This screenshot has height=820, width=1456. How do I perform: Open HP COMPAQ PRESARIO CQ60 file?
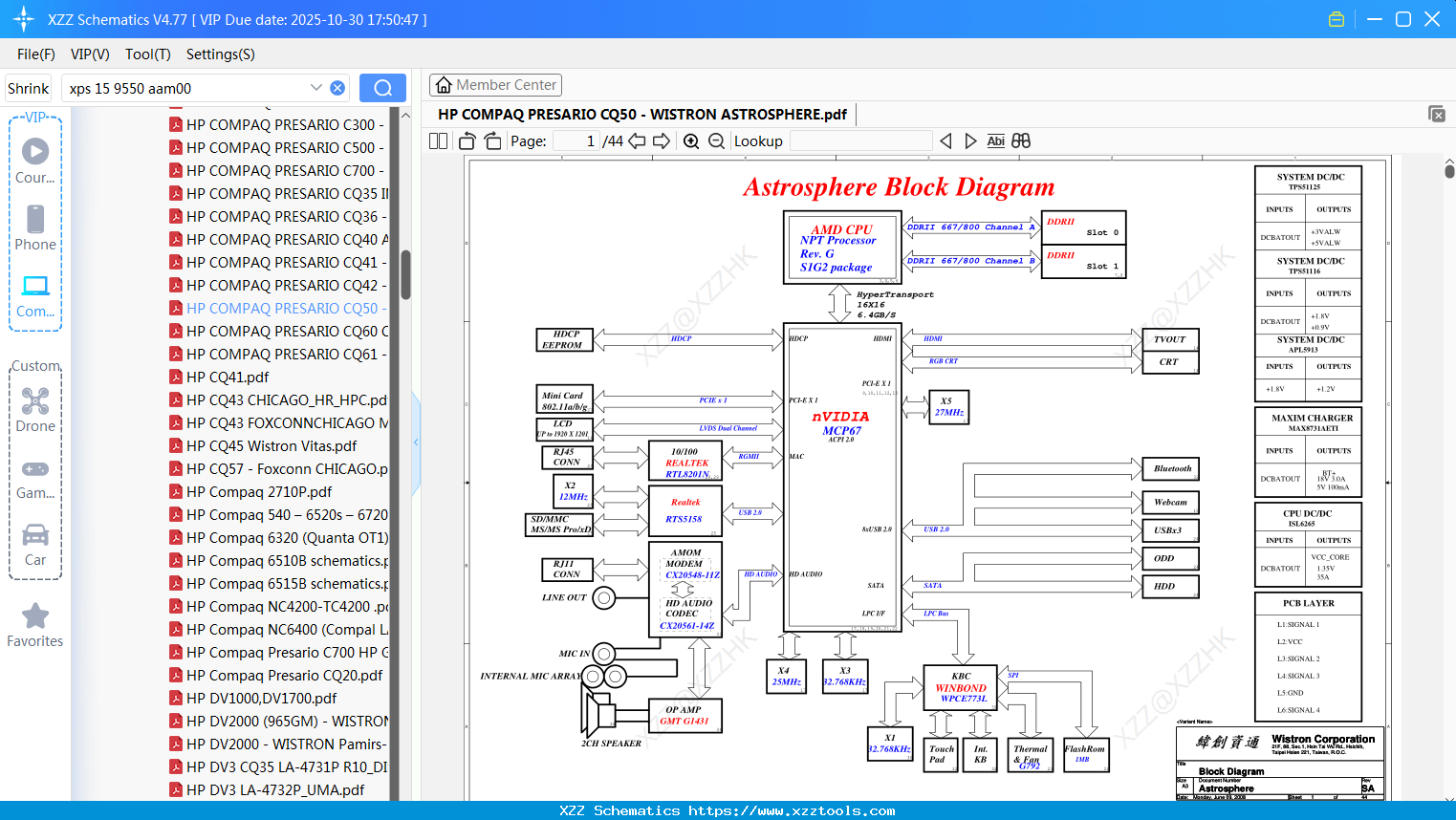tap(278, 331)
